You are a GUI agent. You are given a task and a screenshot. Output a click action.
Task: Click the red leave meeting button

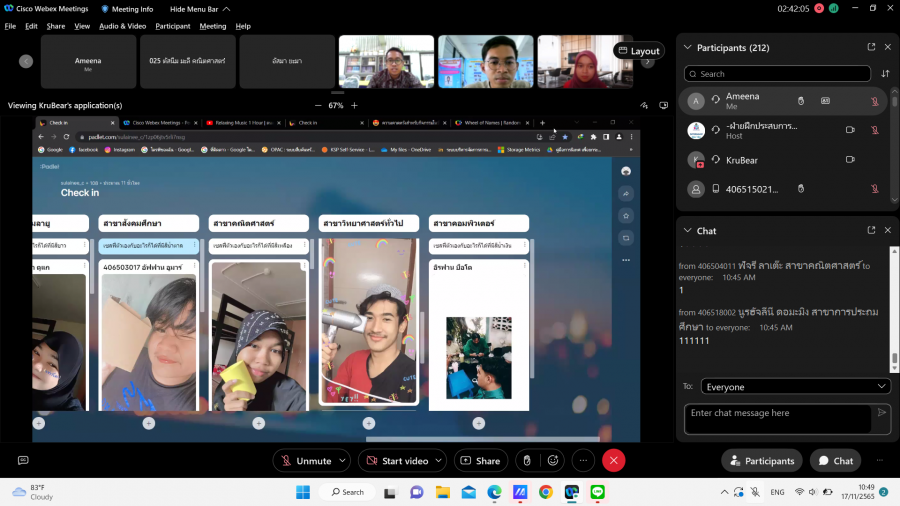pyautogui.click(x=614, y=461)
